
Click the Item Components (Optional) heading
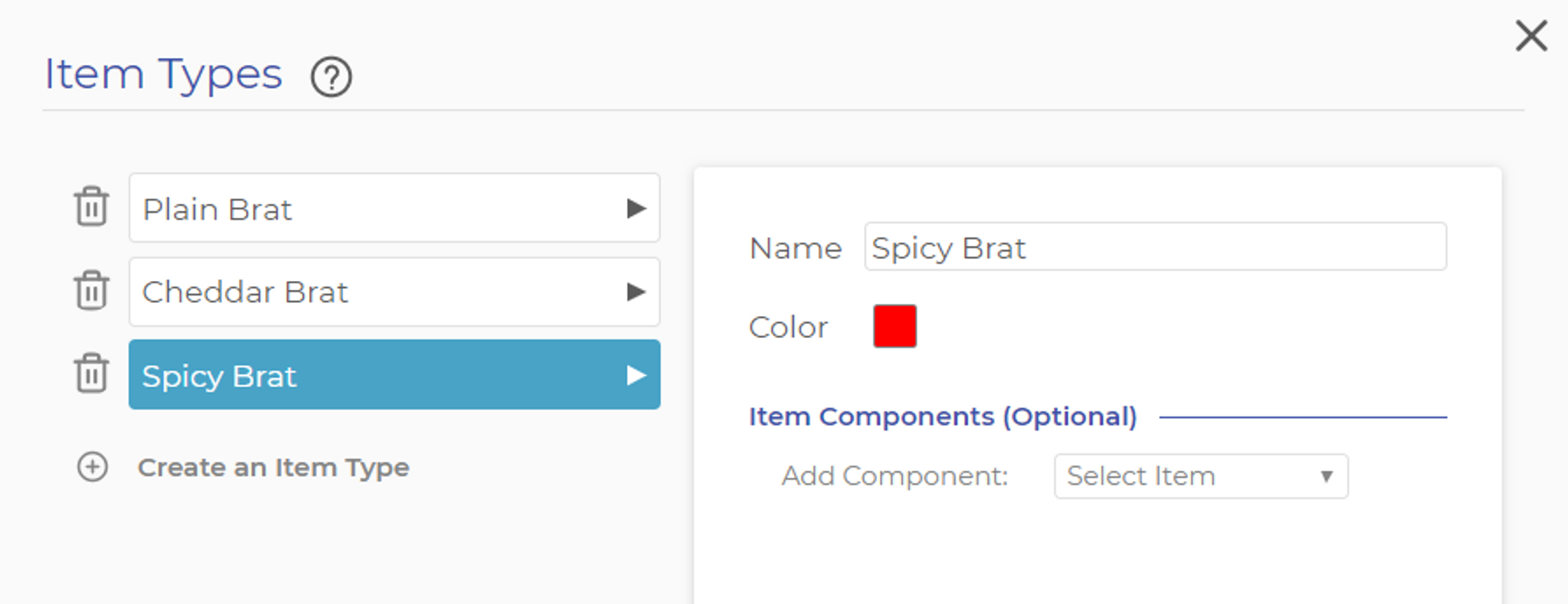[x=942, y=417]
